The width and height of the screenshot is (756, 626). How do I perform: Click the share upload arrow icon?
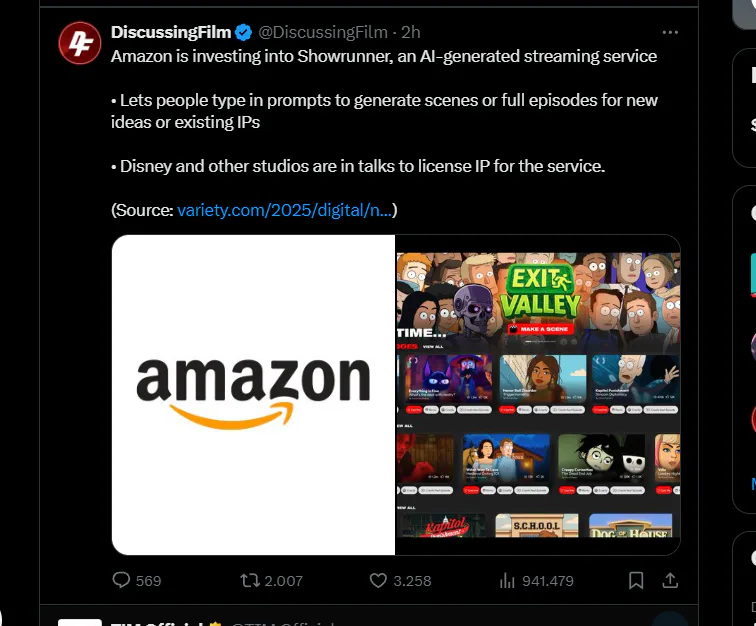670,580
